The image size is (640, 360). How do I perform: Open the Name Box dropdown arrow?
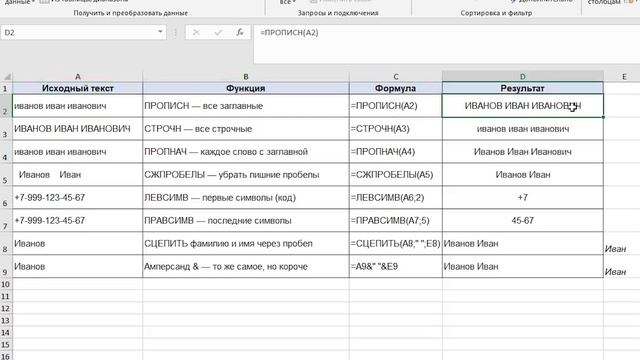point(160,32)
